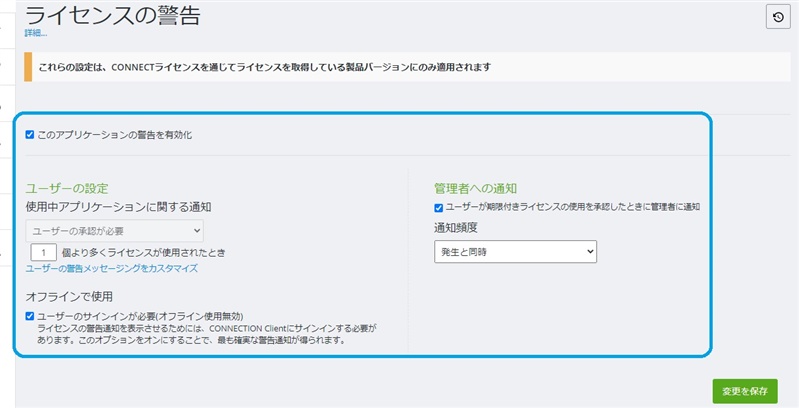Open ユーザーの警告メッセージングをカスタマイズ link
799x408 pixels.
pyautogui.click(x=112, y=268)
